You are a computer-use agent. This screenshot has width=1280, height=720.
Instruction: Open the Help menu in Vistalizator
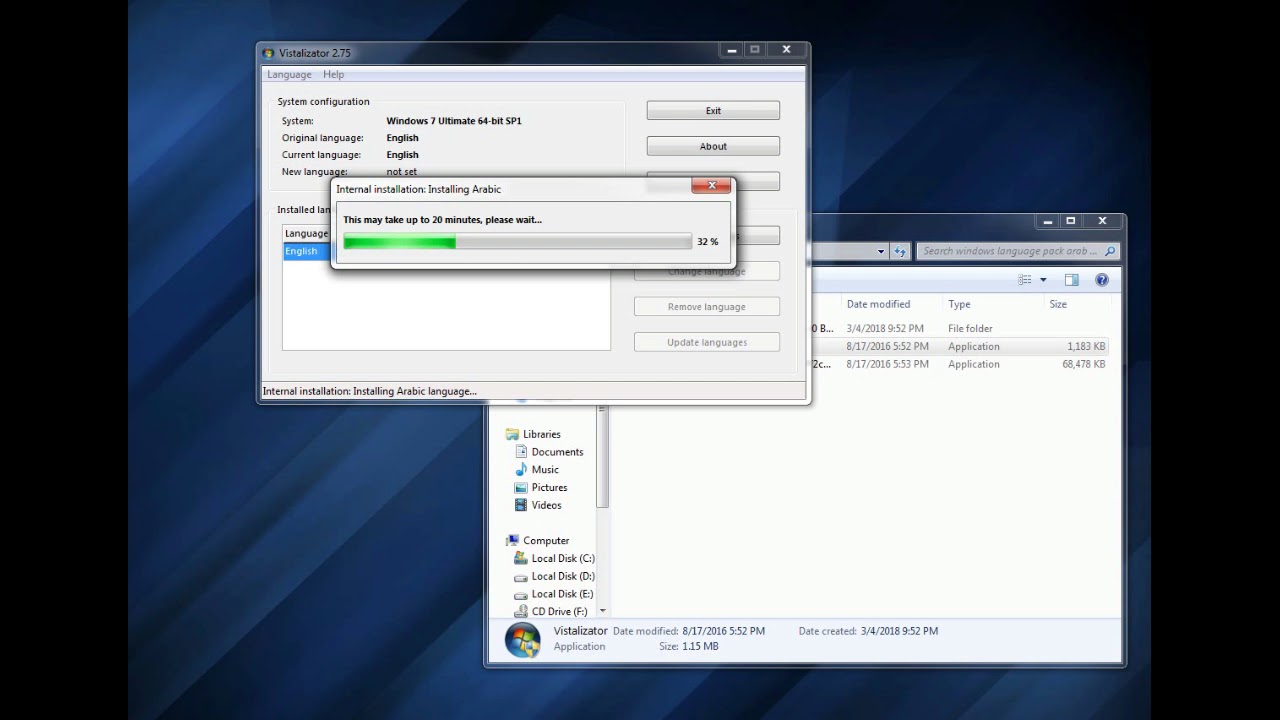tap(333, 75)
